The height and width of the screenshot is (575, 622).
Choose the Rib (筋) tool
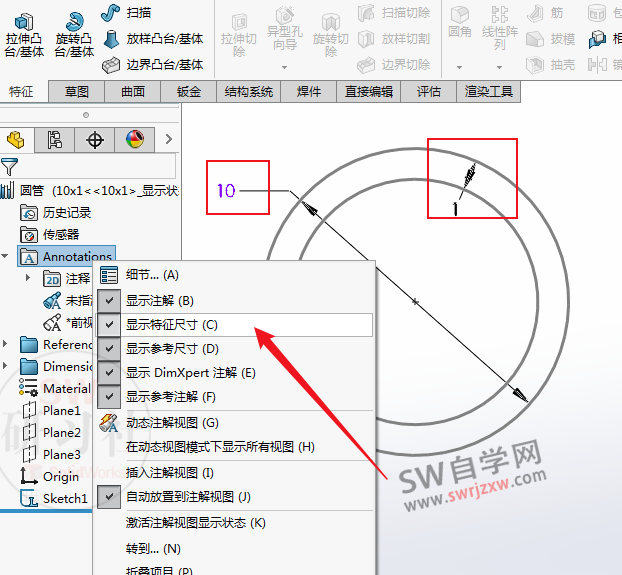pos(545,13)
